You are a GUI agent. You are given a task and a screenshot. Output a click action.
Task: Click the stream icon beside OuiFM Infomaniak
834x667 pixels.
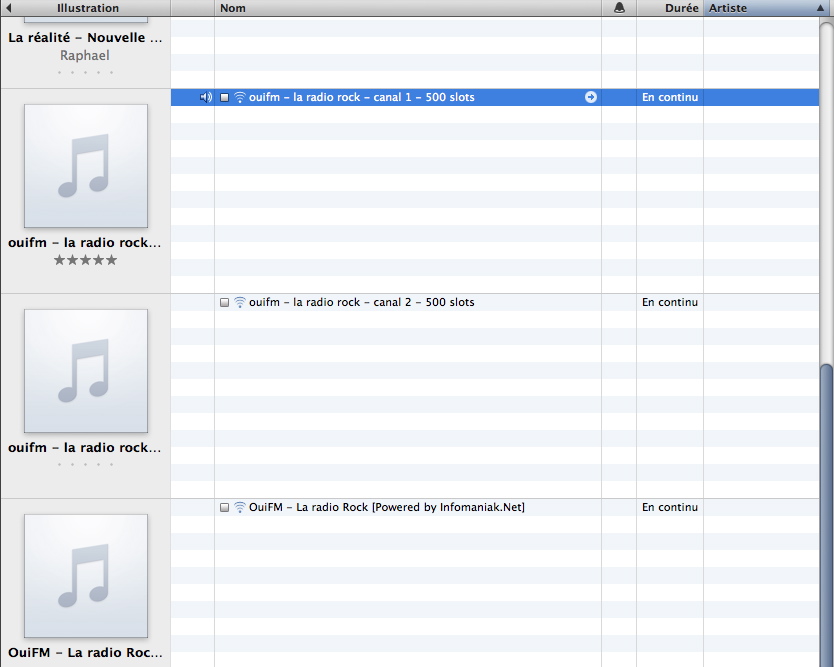pos(240,507)
